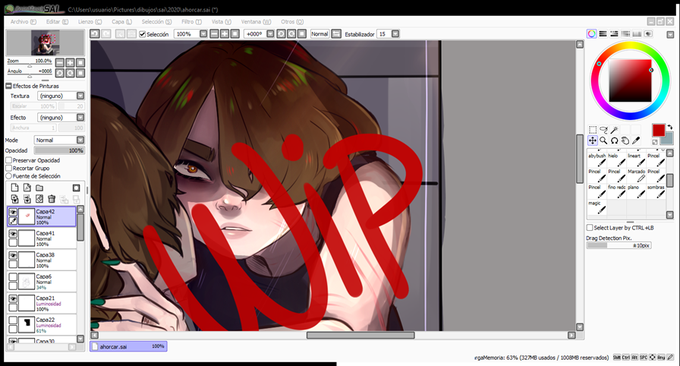Show layer Capa6 using visibility box
This screenshot has height=366, width=680.
pos(13,277)
